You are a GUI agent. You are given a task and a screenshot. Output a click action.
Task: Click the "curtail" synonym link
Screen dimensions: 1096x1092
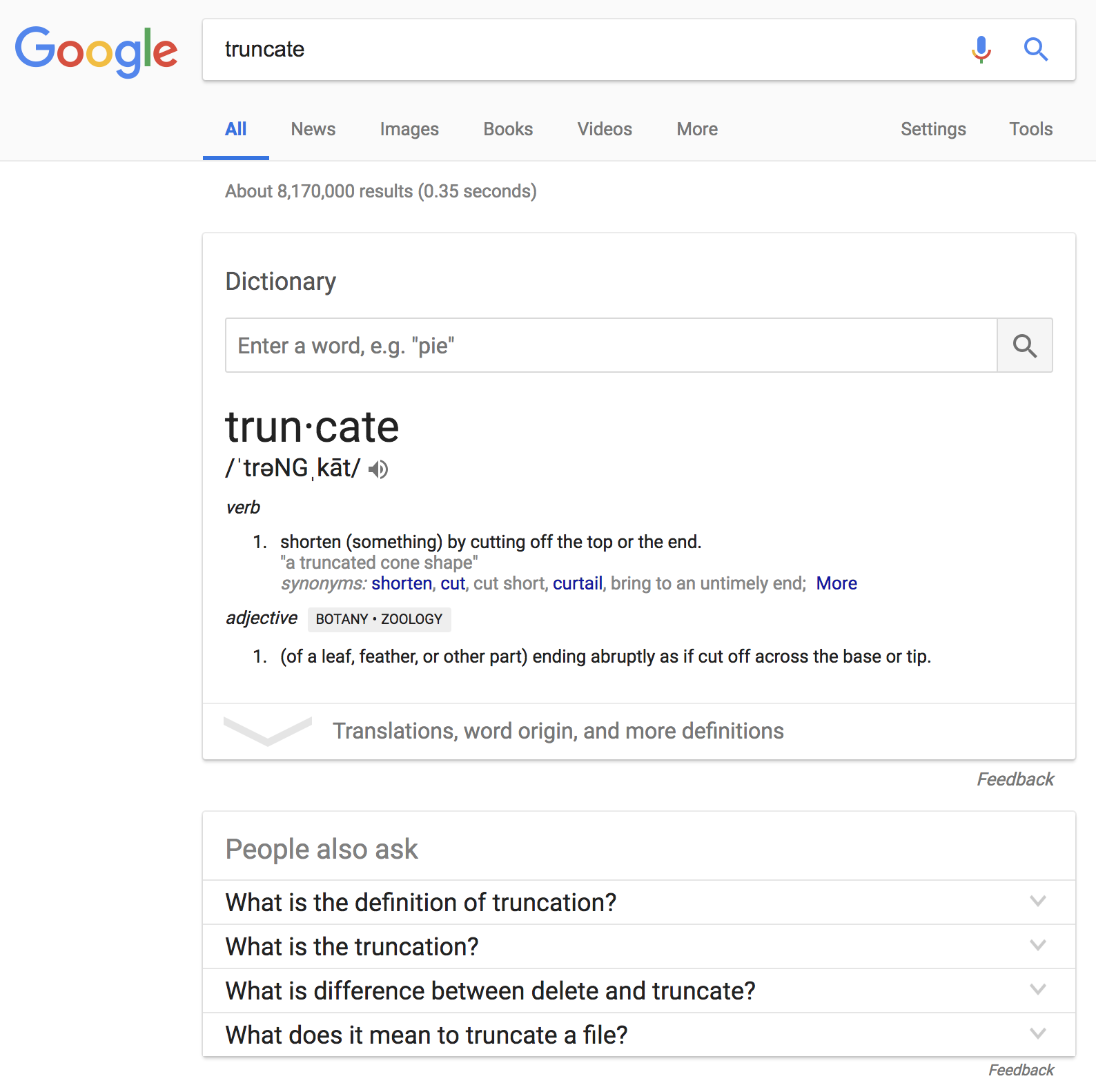(x=578, y=584)
